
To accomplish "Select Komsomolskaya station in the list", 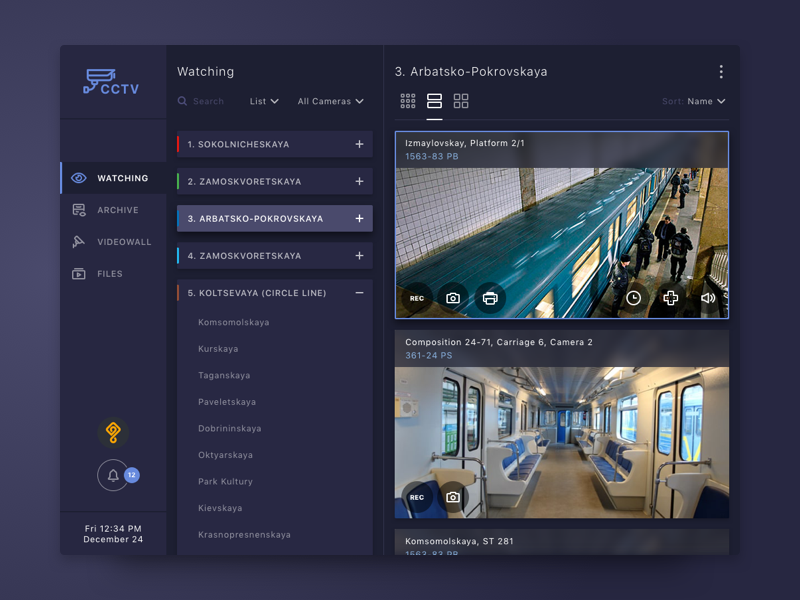I will pos(233,323).
